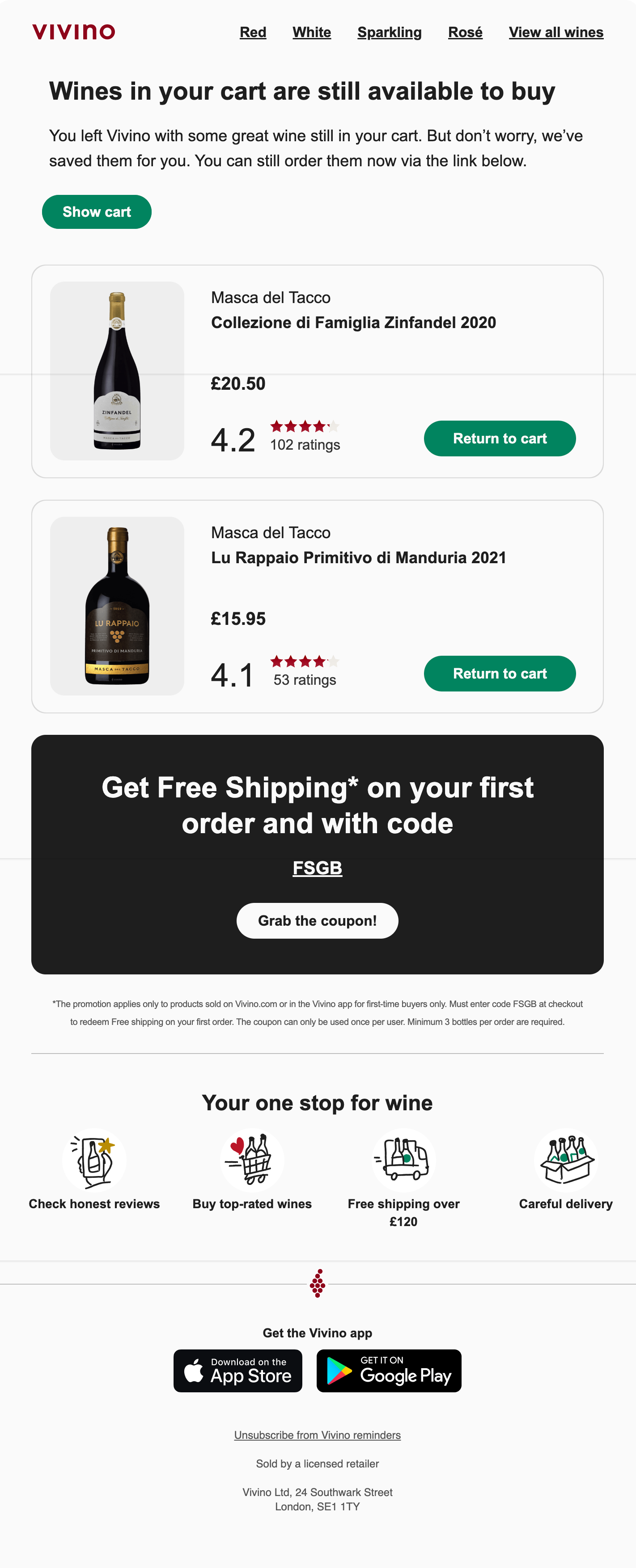The height and width of the screenshot is (1568, 636).
Task: Open the Zinfandel bottle image
Action: click(117, 371)
